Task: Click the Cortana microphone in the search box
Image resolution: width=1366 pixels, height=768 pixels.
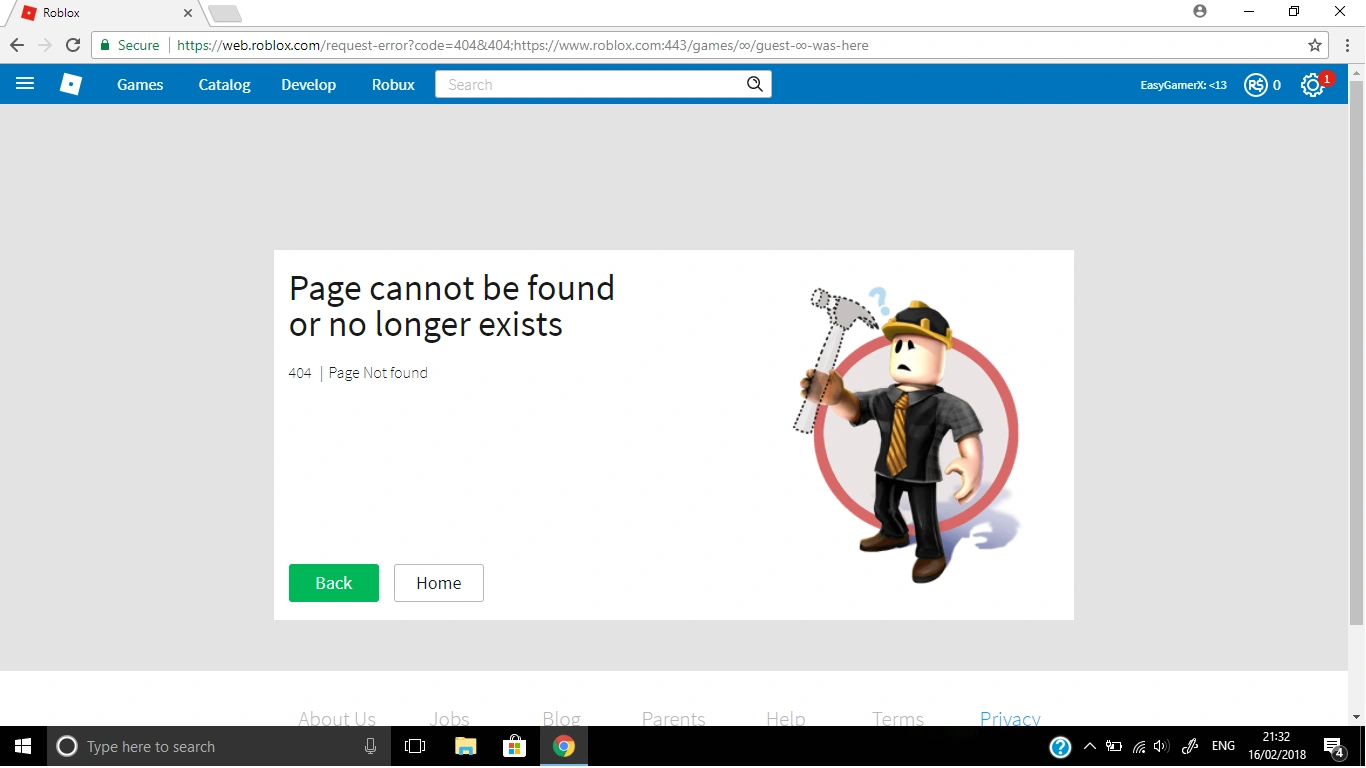Action: (371, 746)
